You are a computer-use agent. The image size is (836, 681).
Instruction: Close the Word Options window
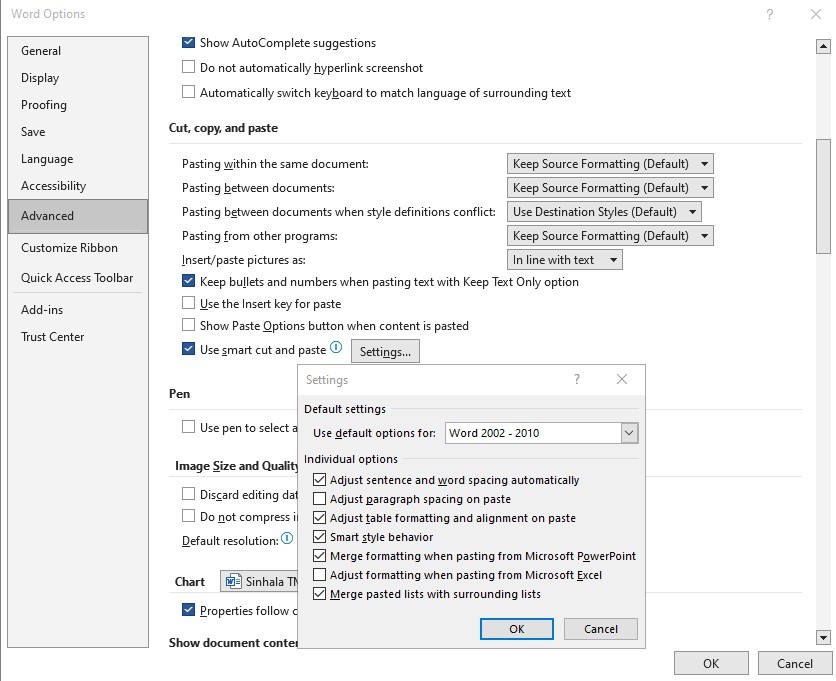[816, 14]
